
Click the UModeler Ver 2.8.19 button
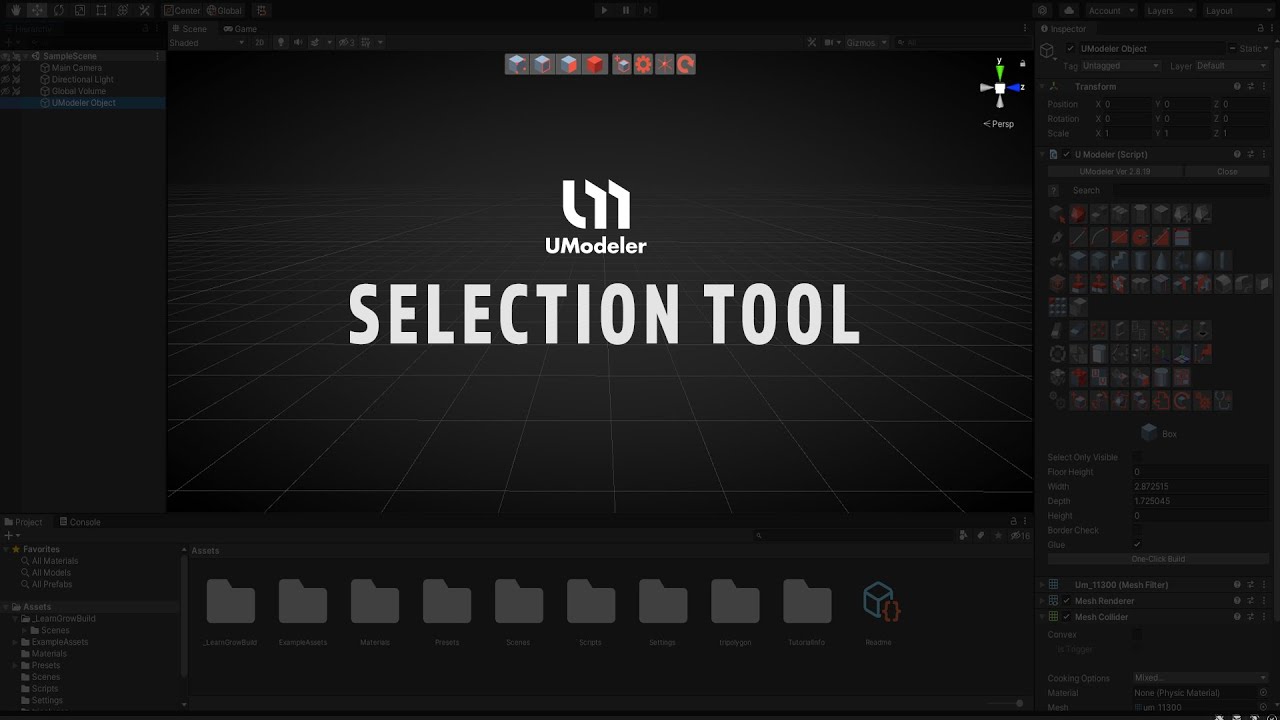[1115, 171]
